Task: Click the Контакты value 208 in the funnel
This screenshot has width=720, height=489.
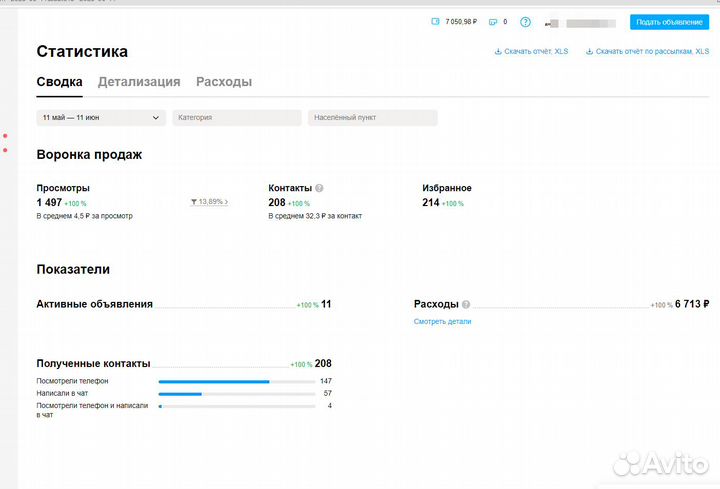Action: (277, 202)
